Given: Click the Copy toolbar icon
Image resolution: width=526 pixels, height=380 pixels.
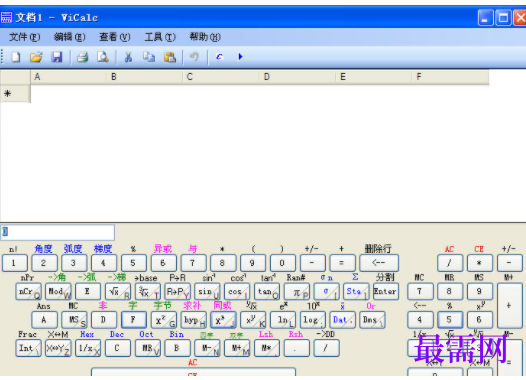Looking at the screenshot, I should tap(149, 57).
